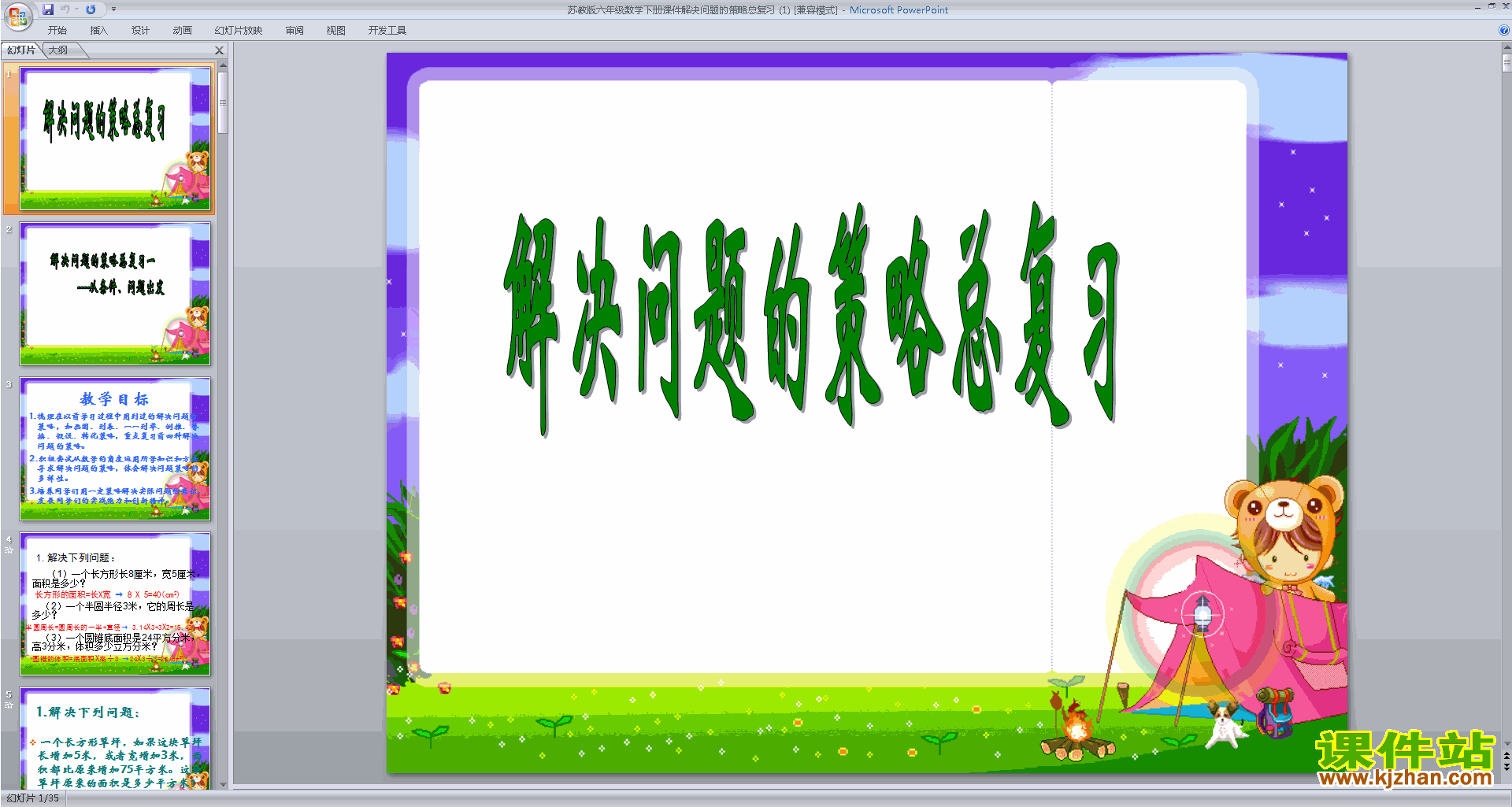The height and width of the screenshot is (807, 1512).
Task: Open the 视图 ribbon tab
Action: 335,31
